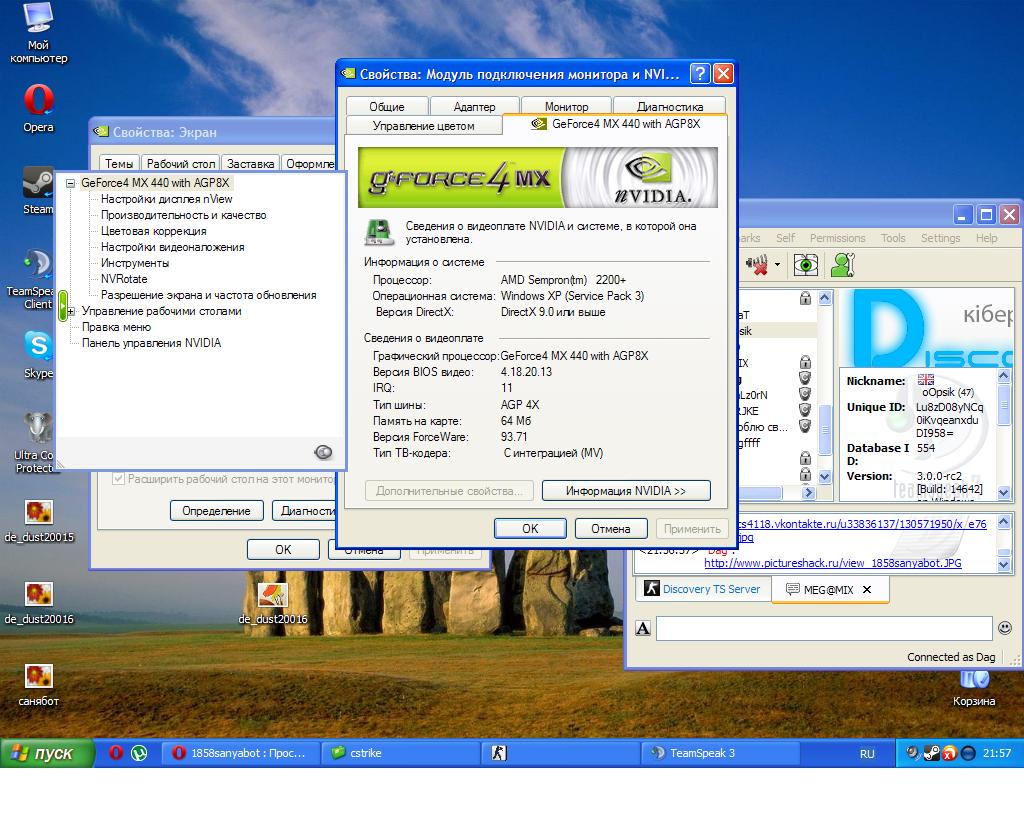The width and height of the screenshot is (1024, 824).
Task: Open the dropdown arrow next to mute speakers icon
Action: click(777, 264)
